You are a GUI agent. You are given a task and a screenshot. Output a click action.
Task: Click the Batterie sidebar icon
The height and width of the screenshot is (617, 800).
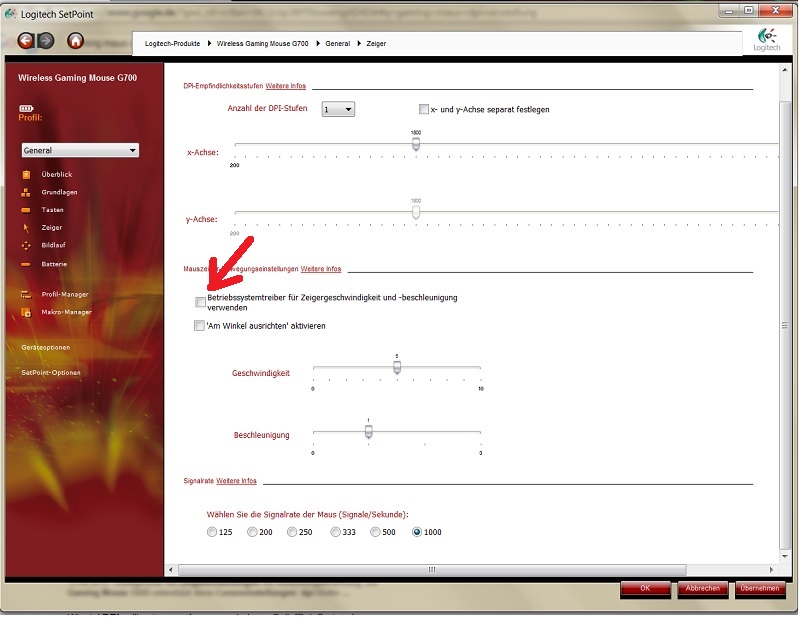[26, 264]
